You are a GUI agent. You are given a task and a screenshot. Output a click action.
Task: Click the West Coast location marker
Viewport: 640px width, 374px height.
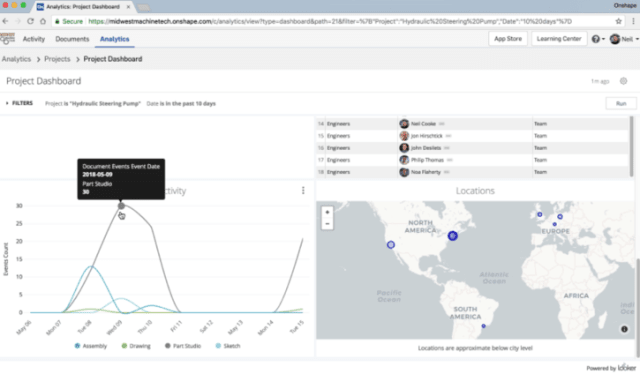(x=391, y=245)
